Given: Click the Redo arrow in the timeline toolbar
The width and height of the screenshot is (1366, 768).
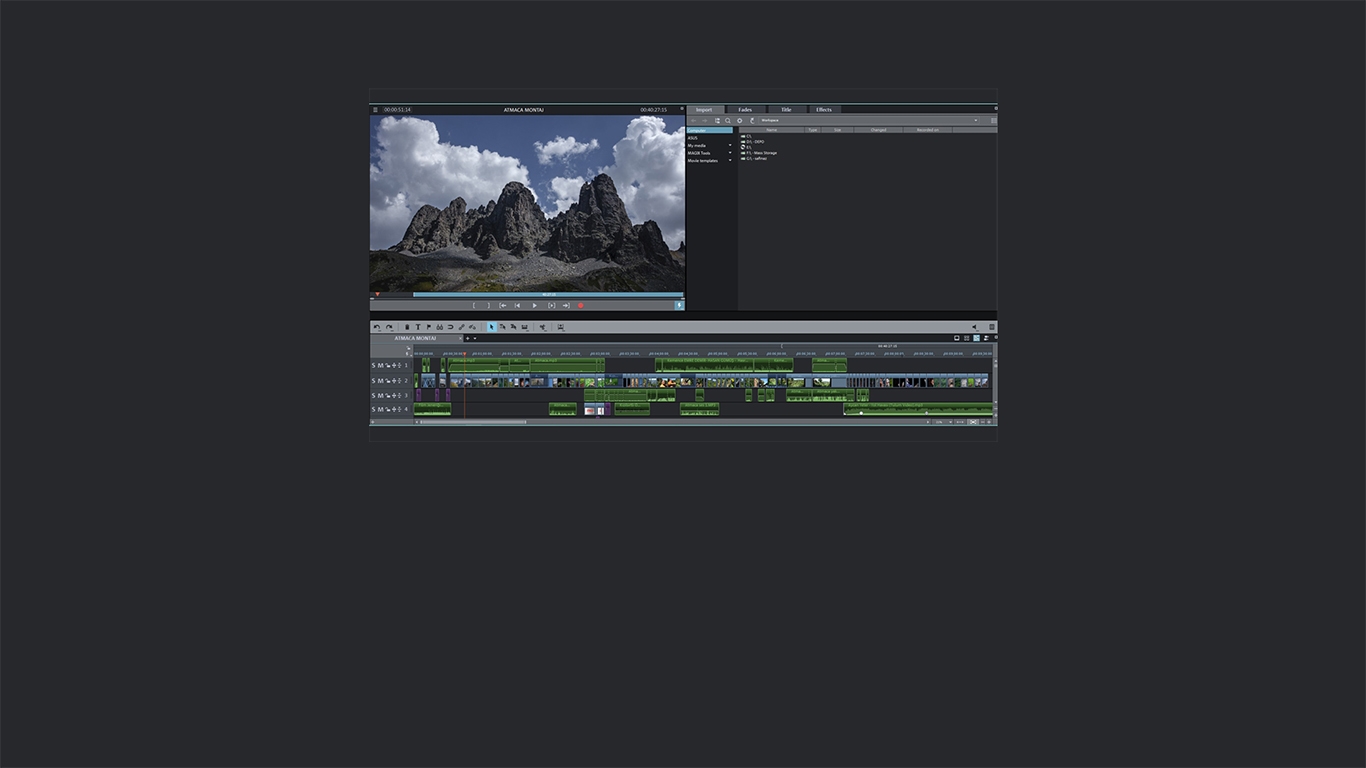Looking at the screenshot, I should (x=389, y=327).
